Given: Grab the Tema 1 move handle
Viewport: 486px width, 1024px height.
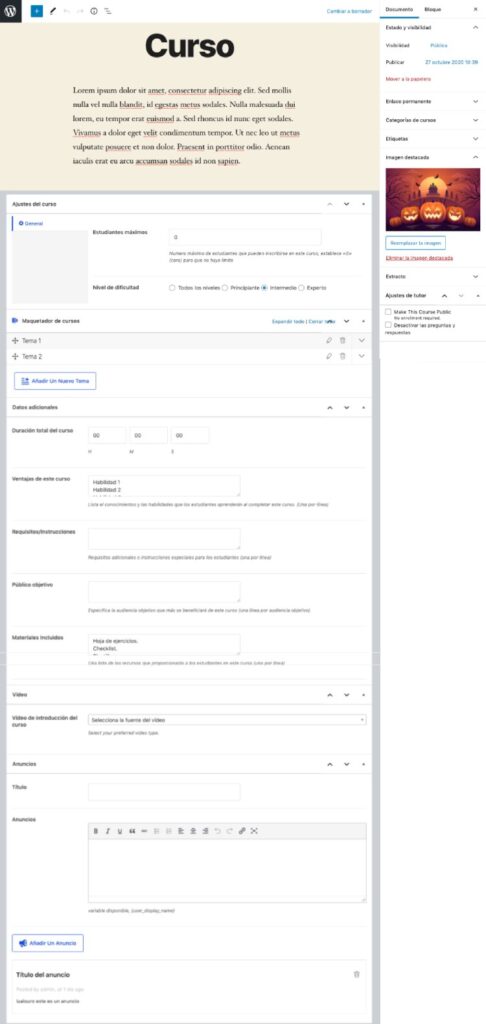Looking at the screenshot, I should tap(16, 341).
